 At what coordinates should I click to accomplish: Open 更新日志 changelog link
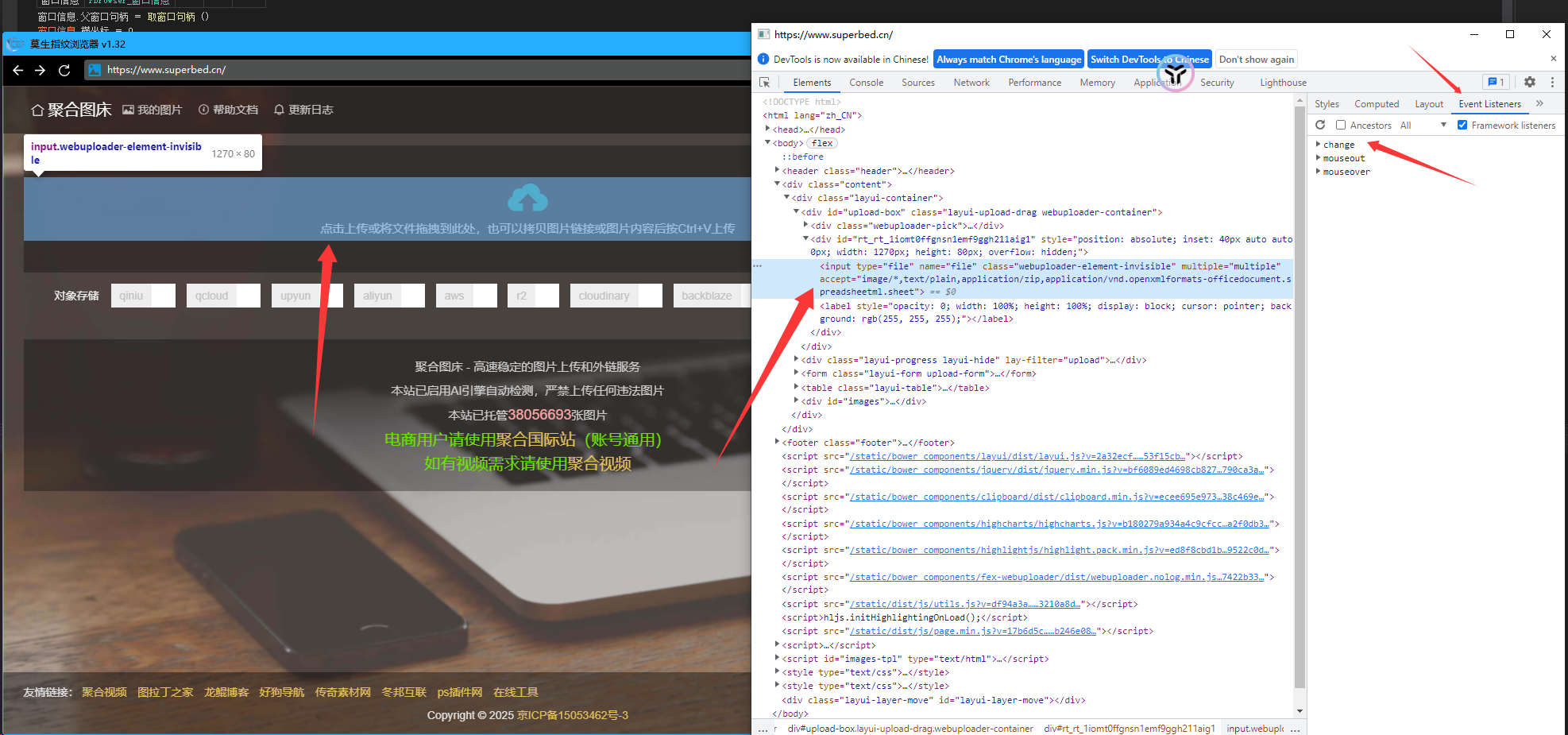click(304, 110)
